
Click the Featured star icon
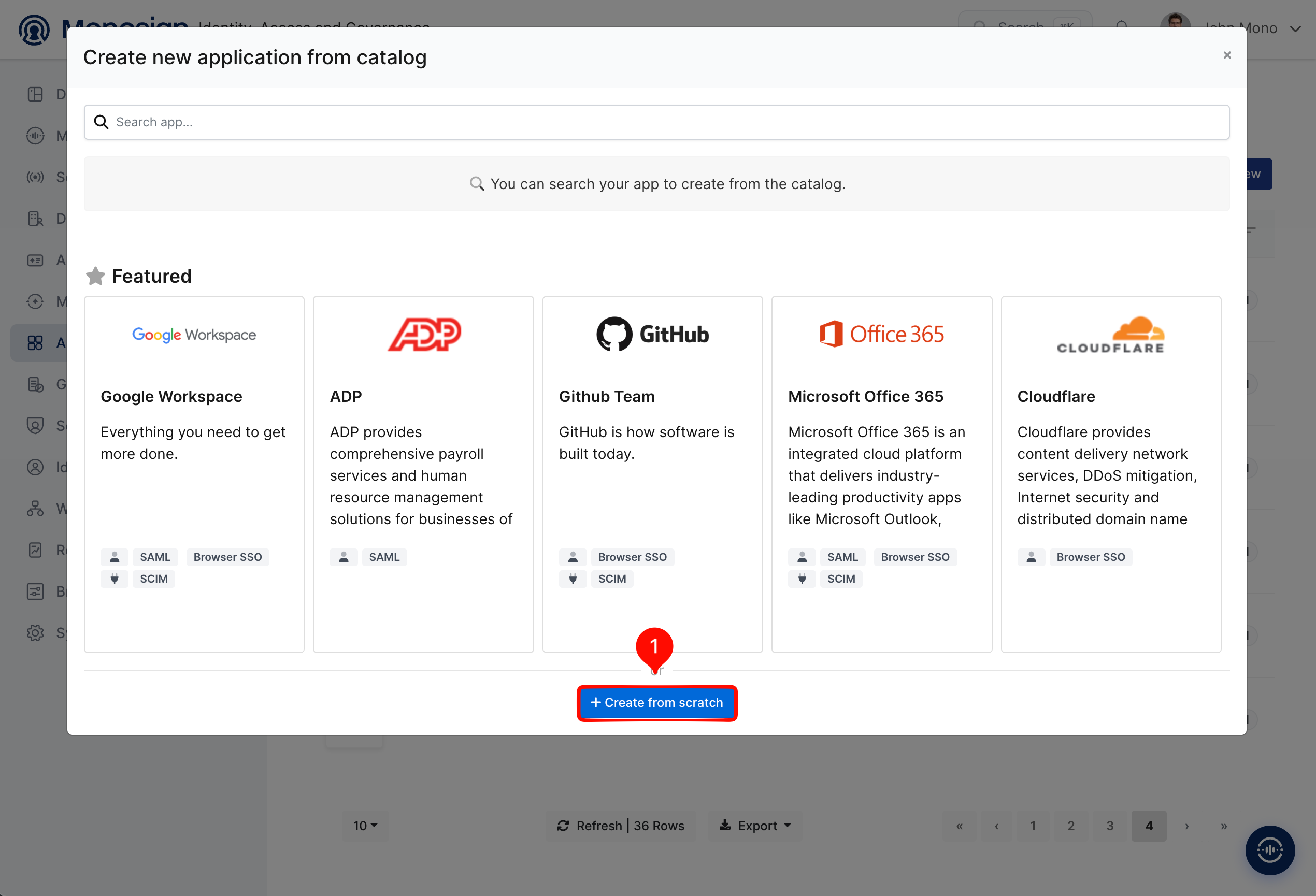coord(95,276)
